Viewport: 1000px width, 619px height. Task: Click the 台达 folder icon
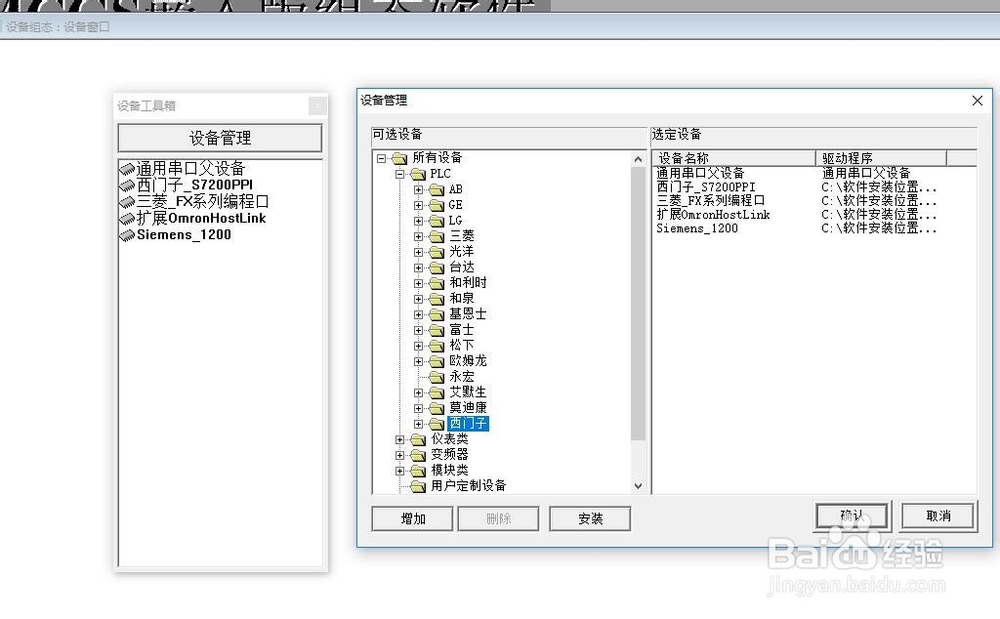click(437, 268)
